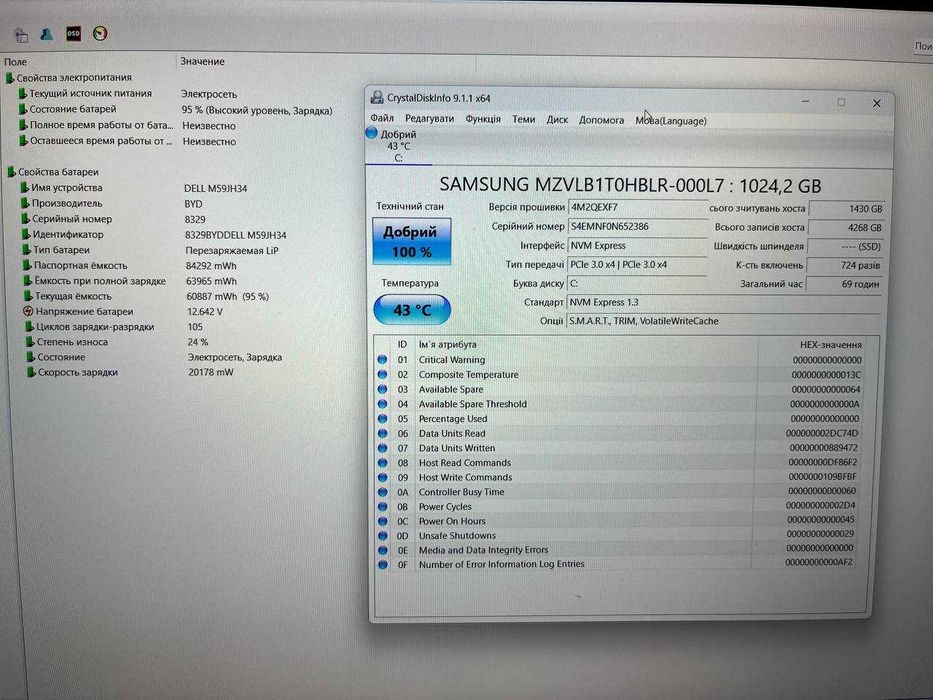The width and height of the screenshot is (933, 700).
Task: Click status orb of Media and Data Integrity Errors
Action: coord(383,550)
